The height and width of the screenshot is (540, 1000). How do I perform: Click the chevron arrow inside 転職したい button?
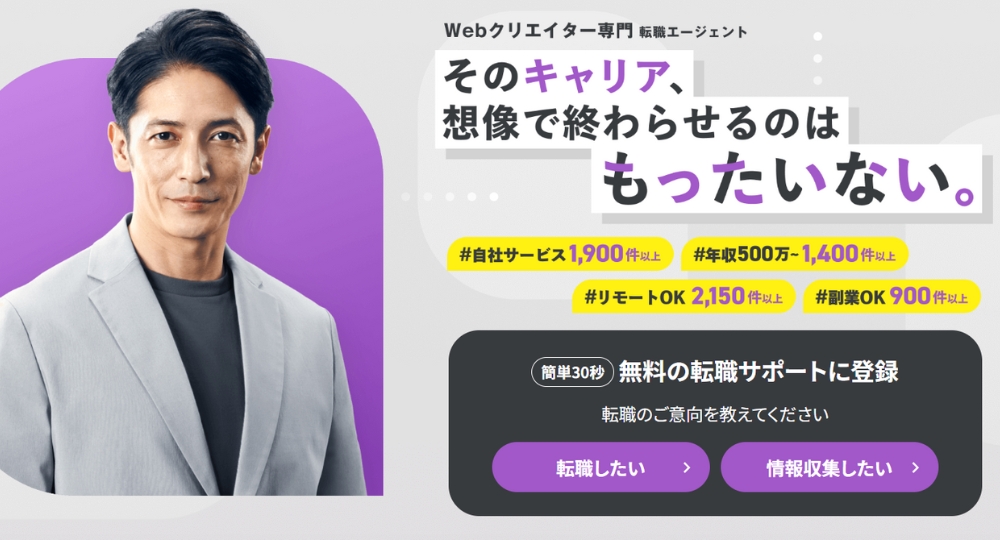click(687, 468)
